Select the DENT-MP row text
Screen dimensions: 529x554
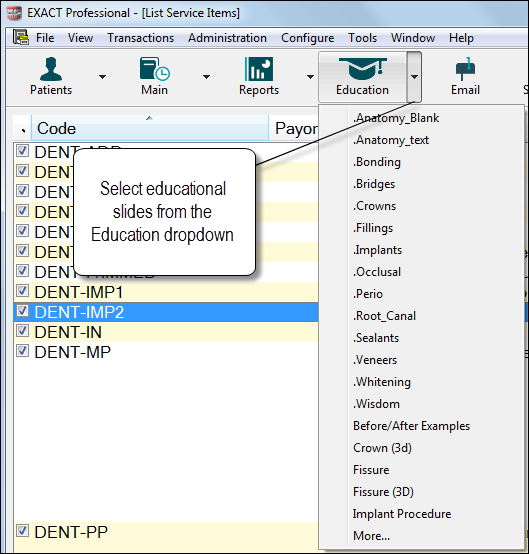(x=72, y=352)
